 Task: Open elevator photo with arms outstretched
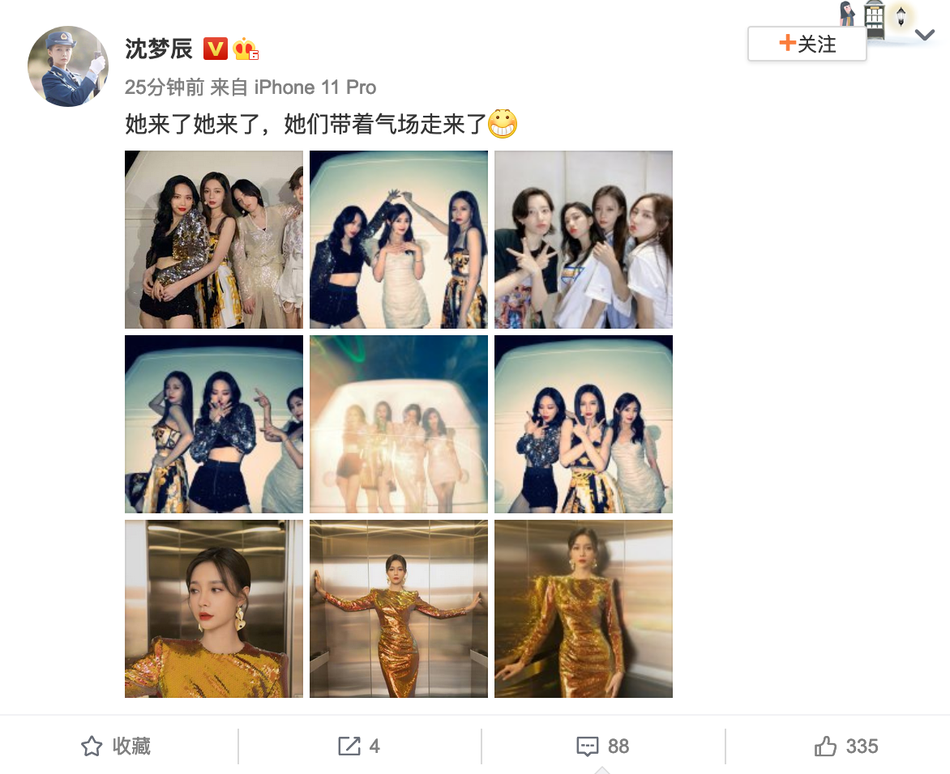click(399, 609)
